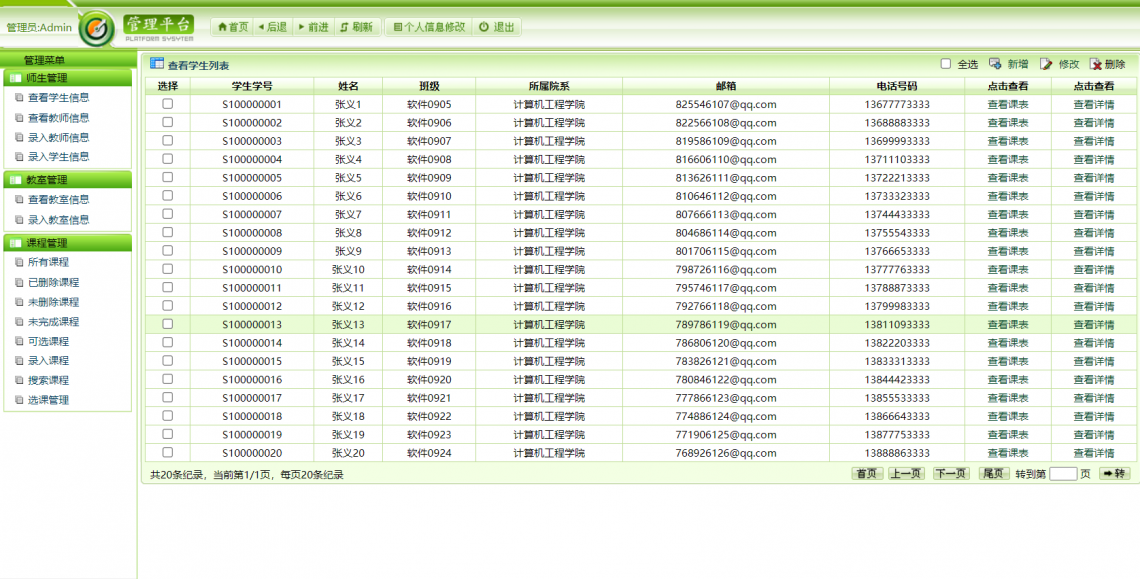Click the icon next to 录入教室信息
The height and width of the screenshot is (579, 1140).
click(19, 219)
